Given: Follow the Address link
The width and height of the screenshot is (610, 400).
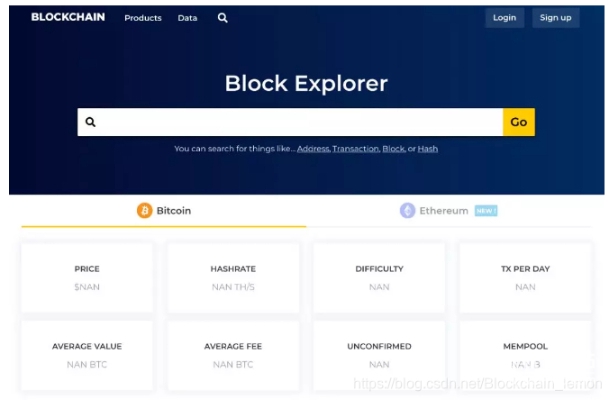Looking at the screenshot, I should [314, 149].
